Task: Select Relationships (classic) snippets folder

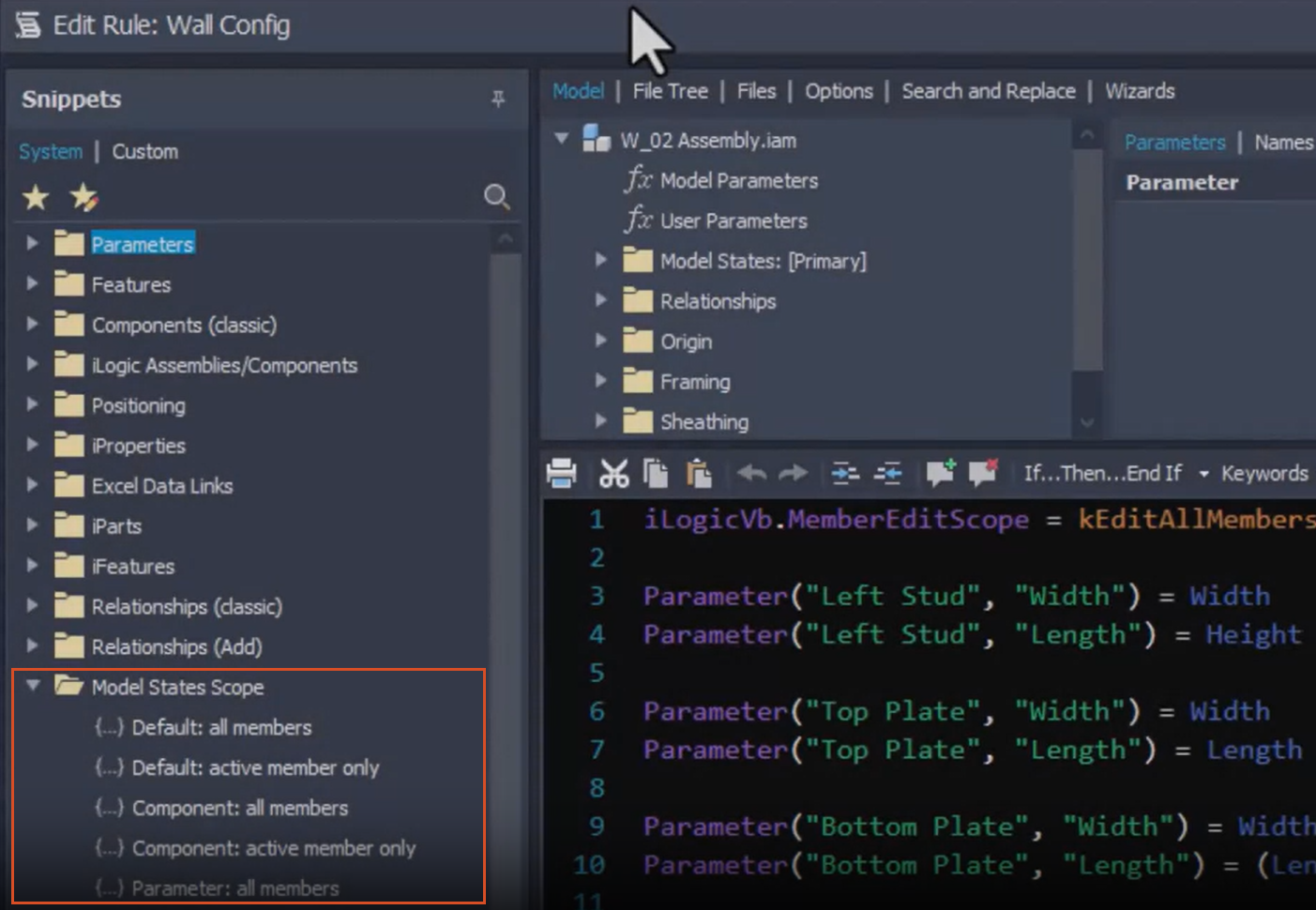Action: [187, 606]
